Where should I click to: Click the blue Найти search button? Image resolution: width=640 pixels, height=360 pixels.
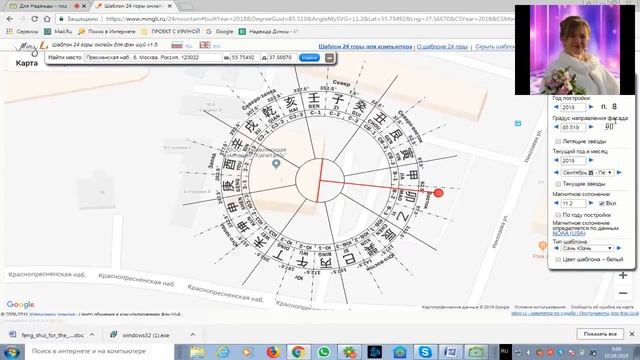tap(309, 58)
